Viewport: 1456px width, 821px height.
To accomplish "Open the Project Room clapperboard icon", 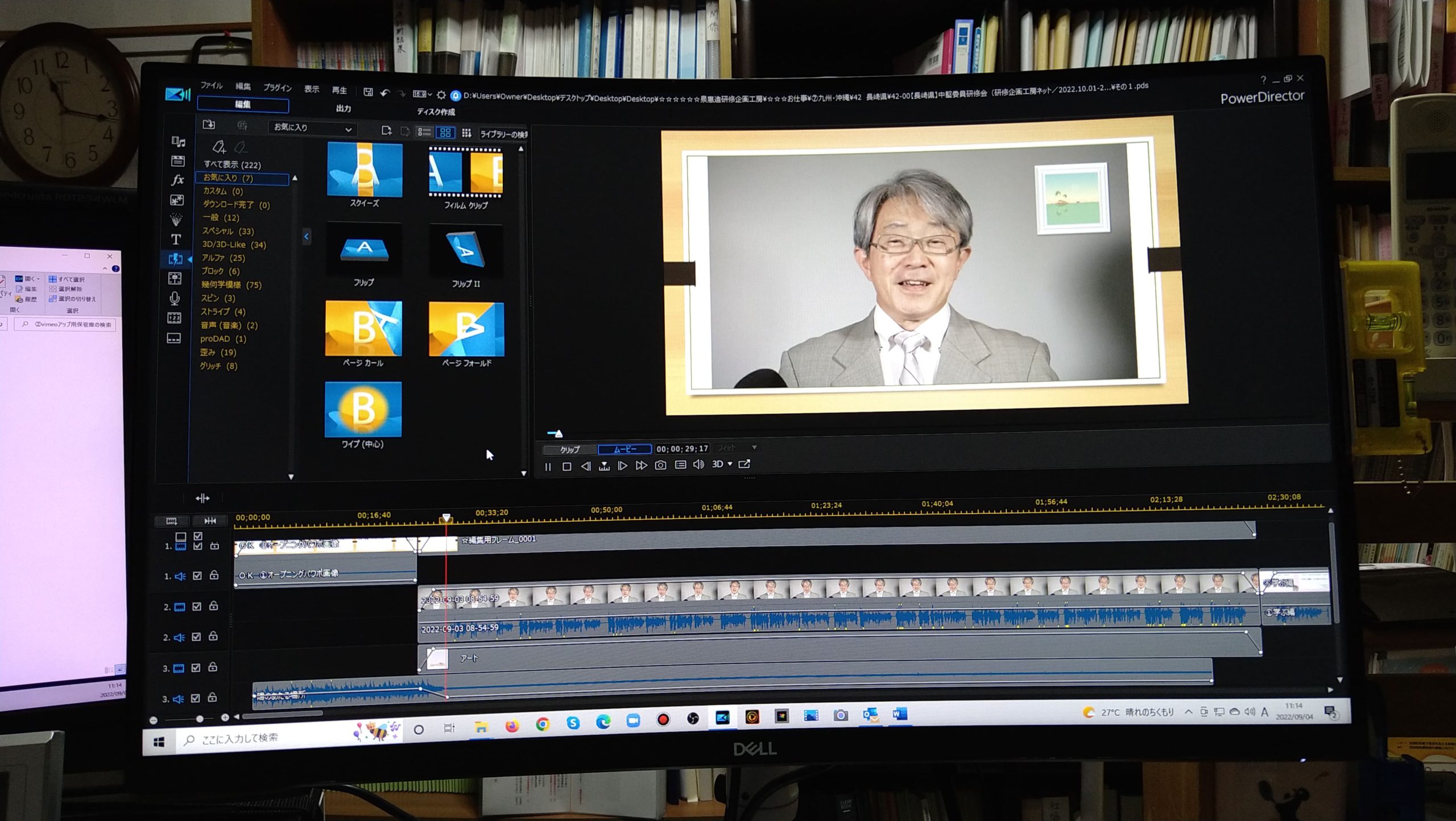I will click(x=177, y=161).
